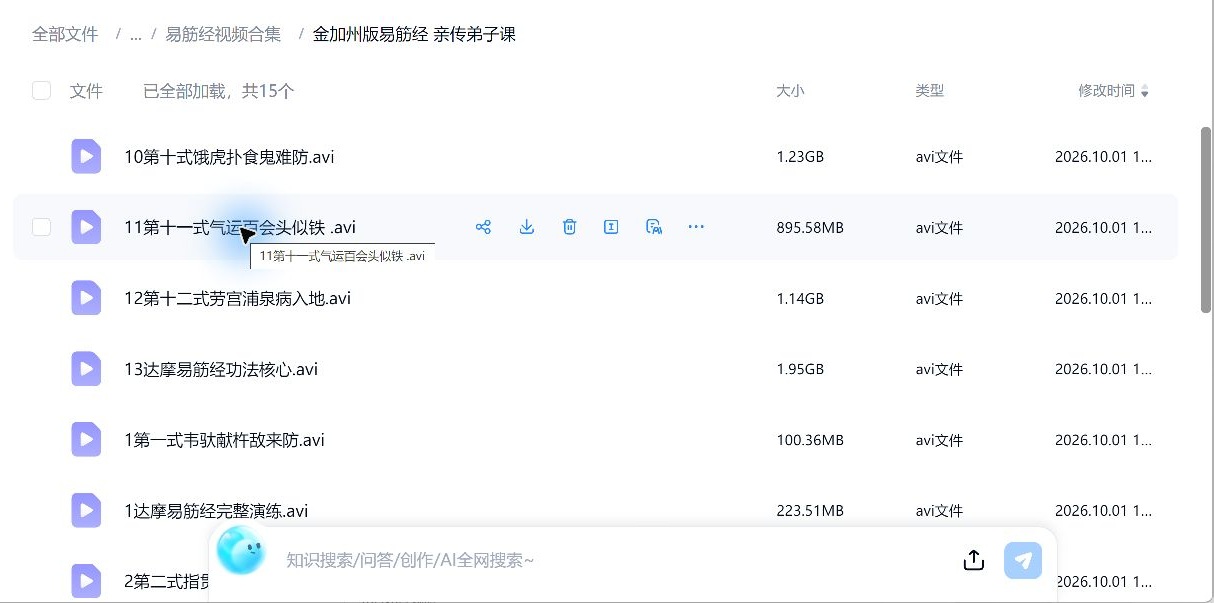Navigate to 易筋经视频合集 breadcrumb folder
This screenshot has width=1214, height=603.
click(x=225, y=35)
